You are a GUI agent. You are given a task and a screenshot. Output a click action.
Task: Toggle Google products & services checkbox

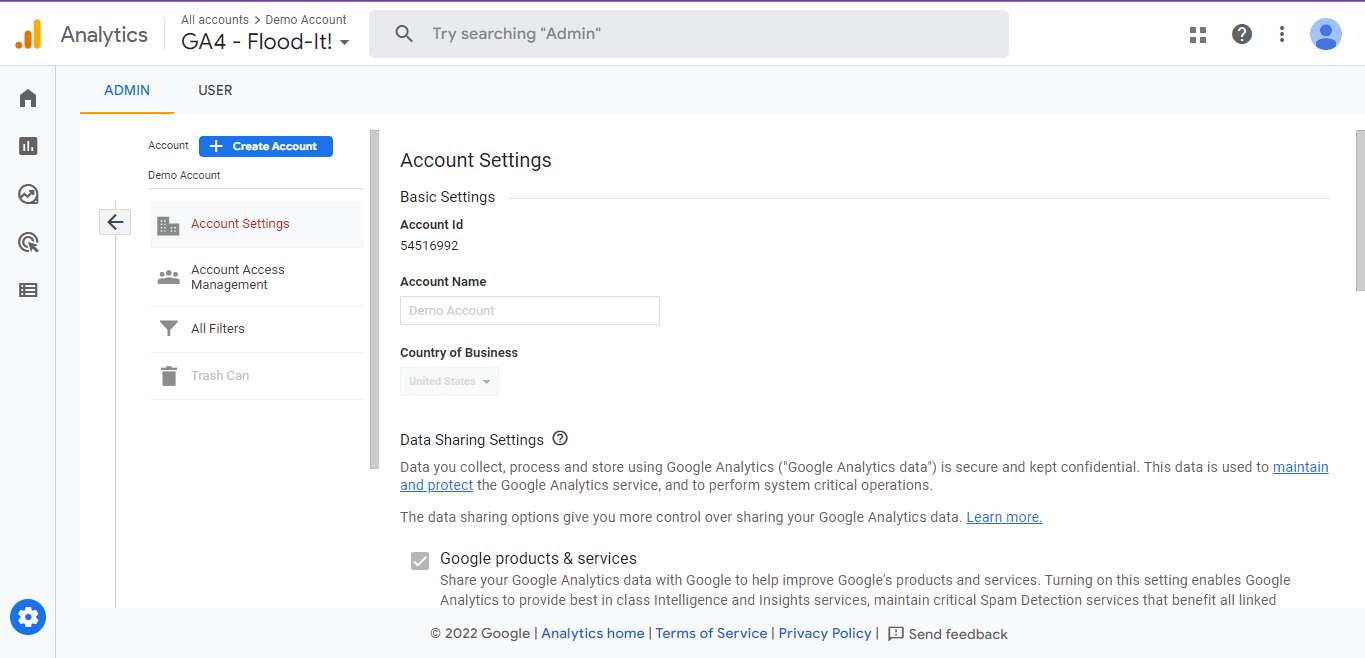(x=420, y=561)
